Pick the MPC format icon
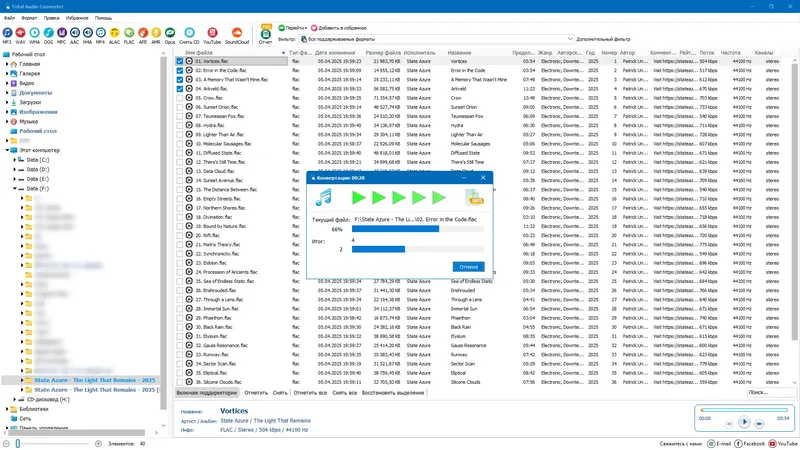This screenshot has height=450, width=800. (x=61, y=33)
